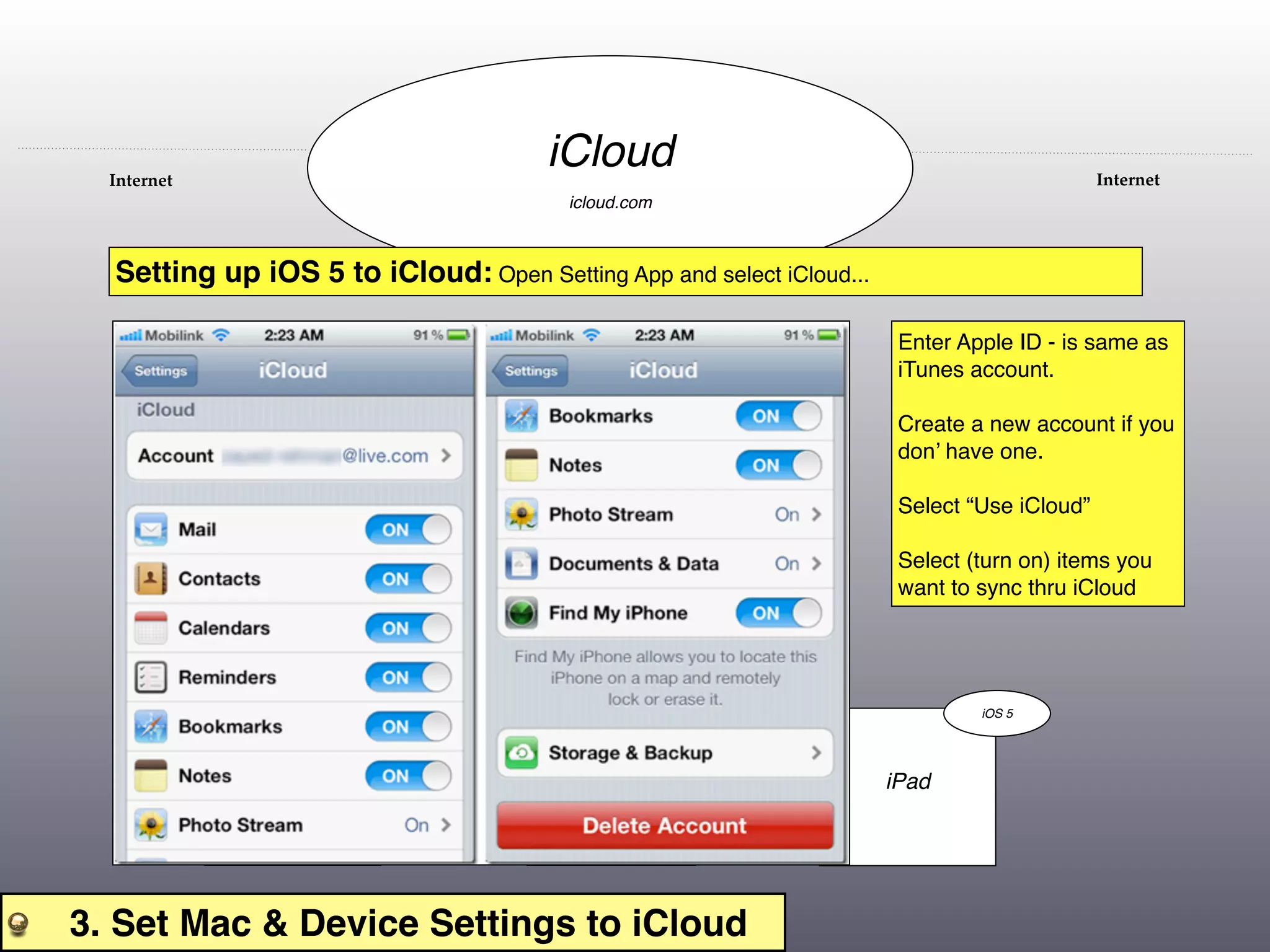Screen dimensions: 1270x952
Task: Open Photo Stream chevron in right screen
Action: pos(816,514)
